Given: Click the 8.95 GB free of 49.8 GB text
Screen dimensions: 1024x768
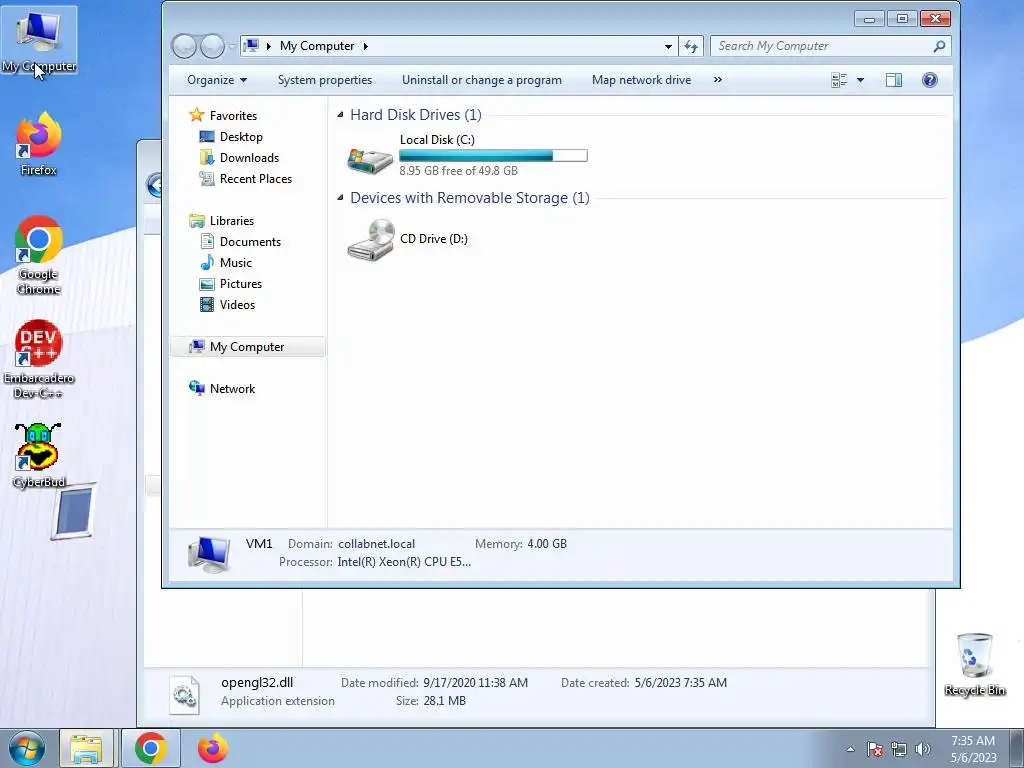Looking at the screenshot, I should (458, 170).
